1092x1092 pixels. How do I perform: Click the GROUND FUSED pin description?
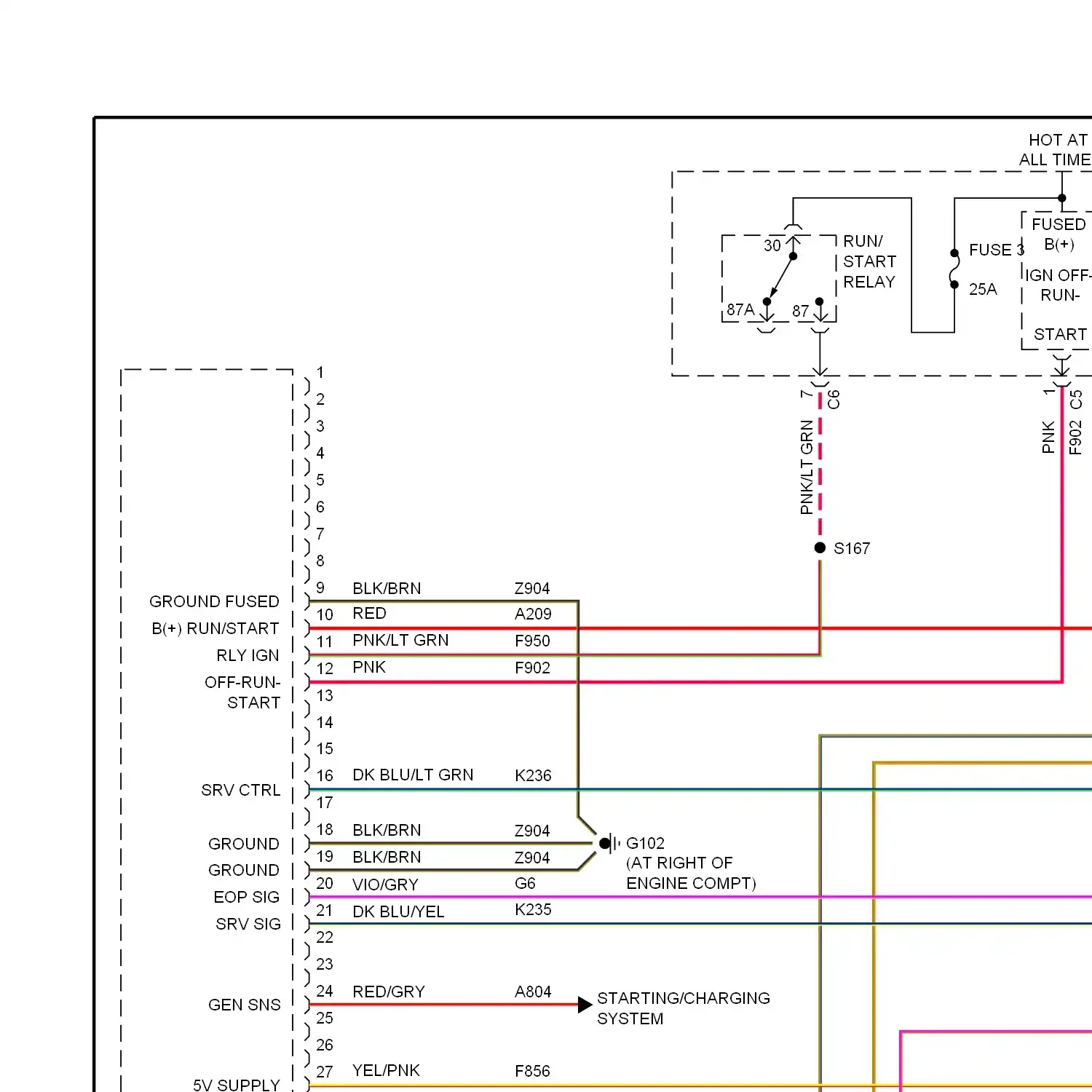(214, 601)
